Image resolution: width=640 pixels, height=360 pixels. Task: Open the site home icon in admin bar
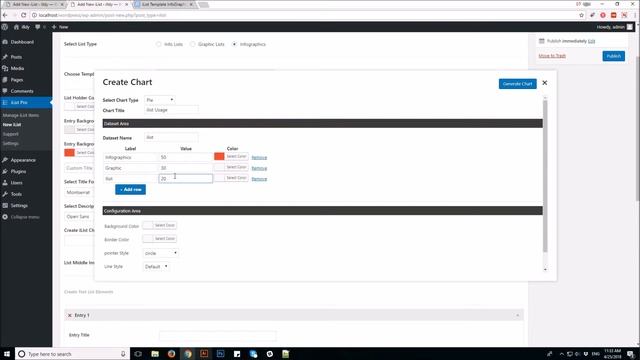coord(16,27)
